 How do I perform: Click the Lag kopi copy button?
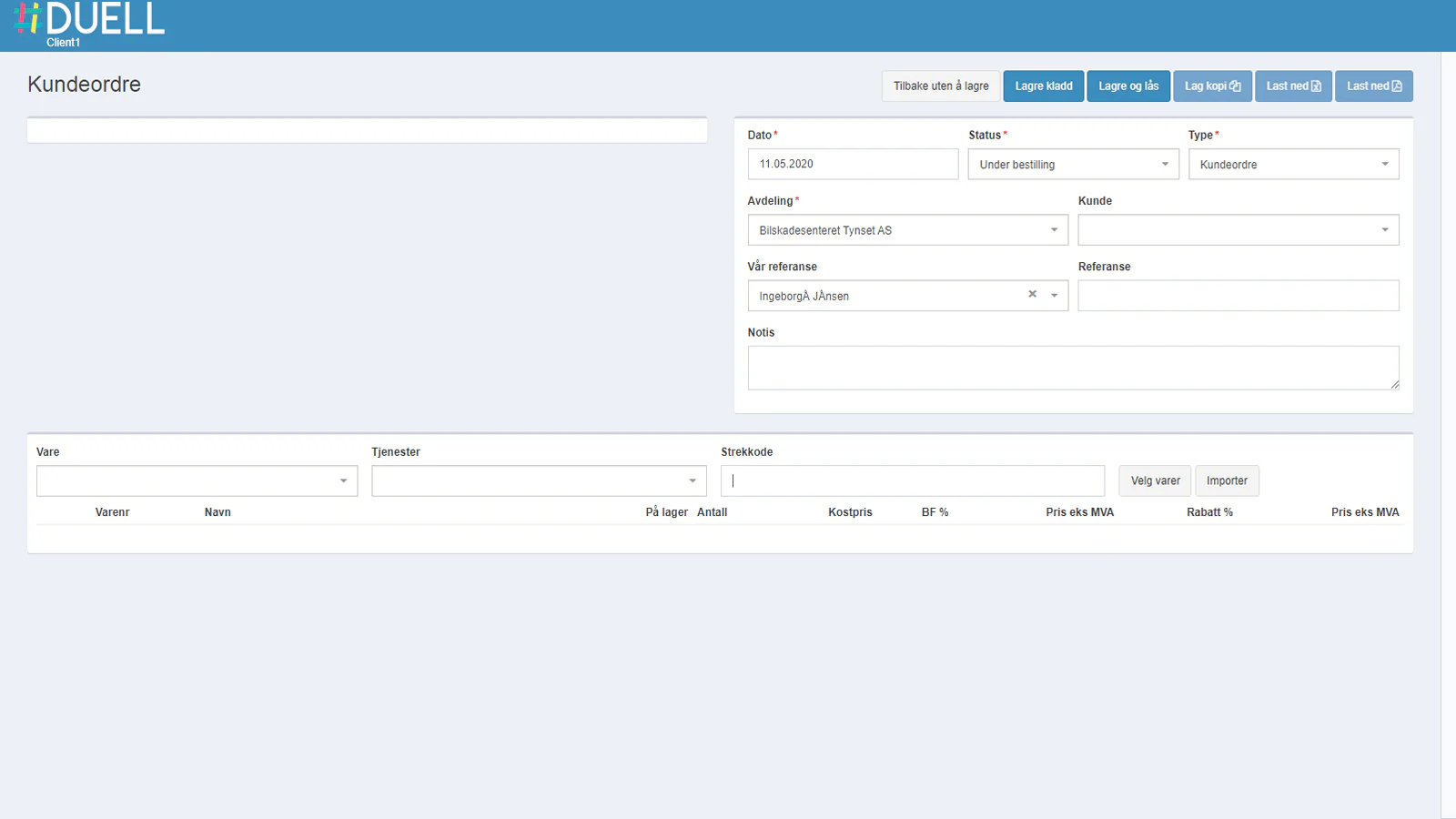coord(1212,86)
